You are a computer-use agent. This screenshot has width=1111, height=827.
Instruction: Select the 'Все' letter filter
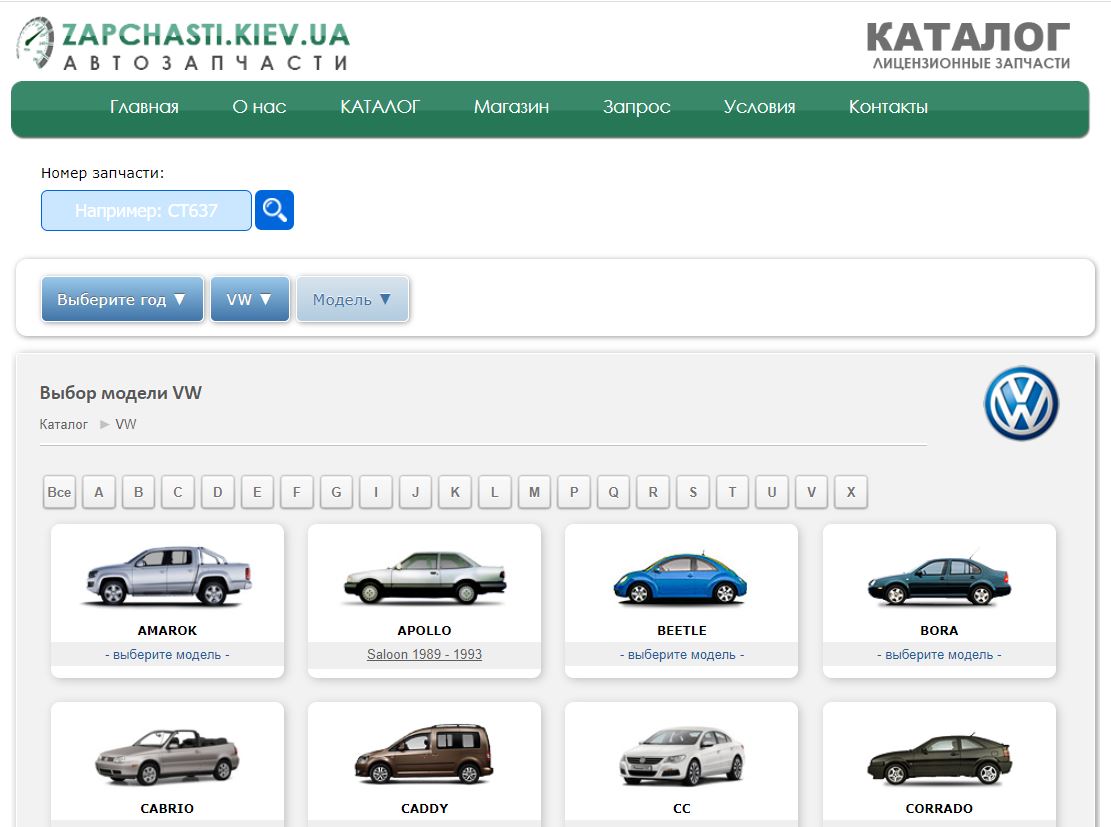coord(59,492)
